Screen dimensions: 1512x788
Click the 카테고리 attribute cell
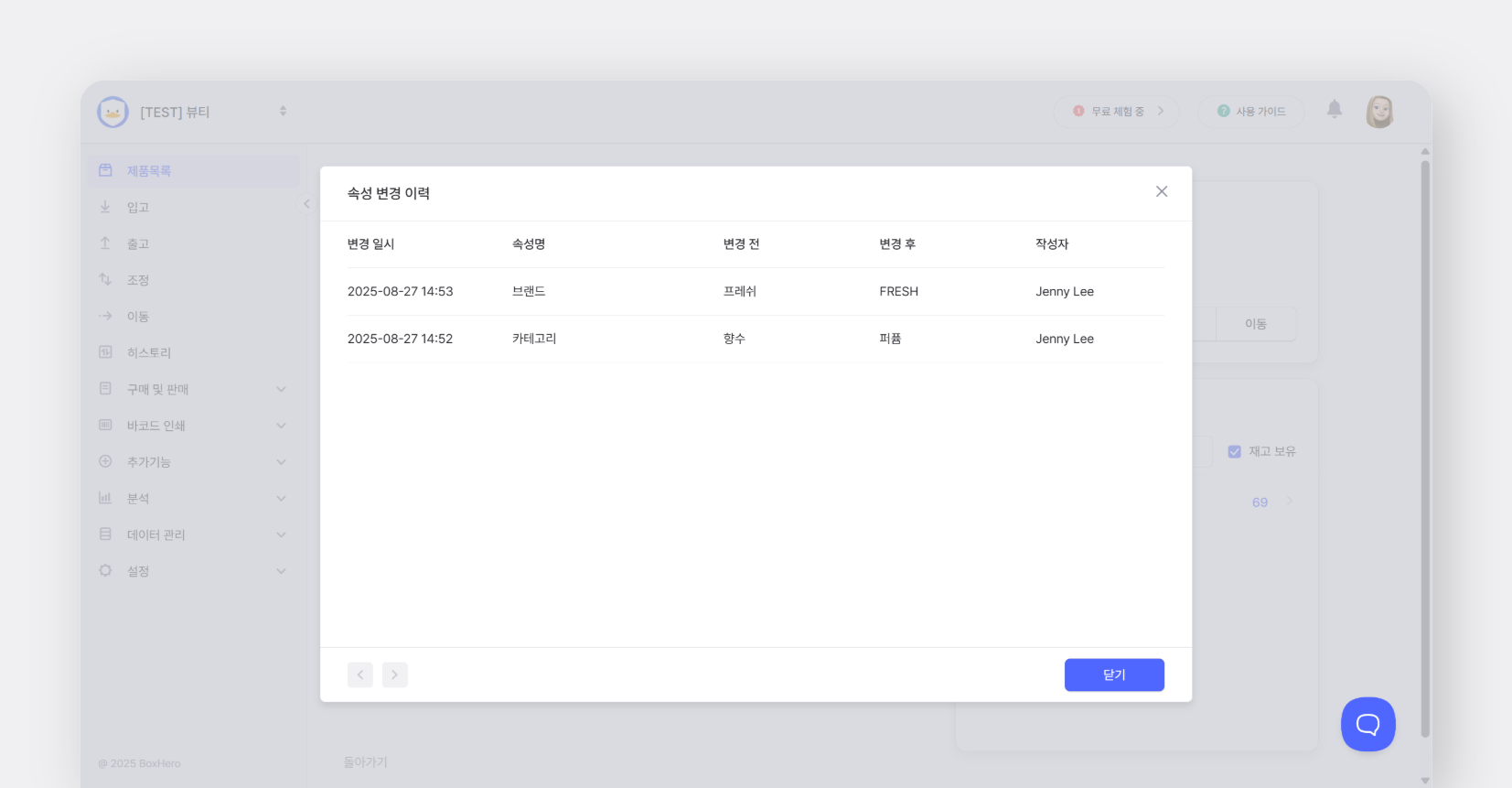pos(534,339)
